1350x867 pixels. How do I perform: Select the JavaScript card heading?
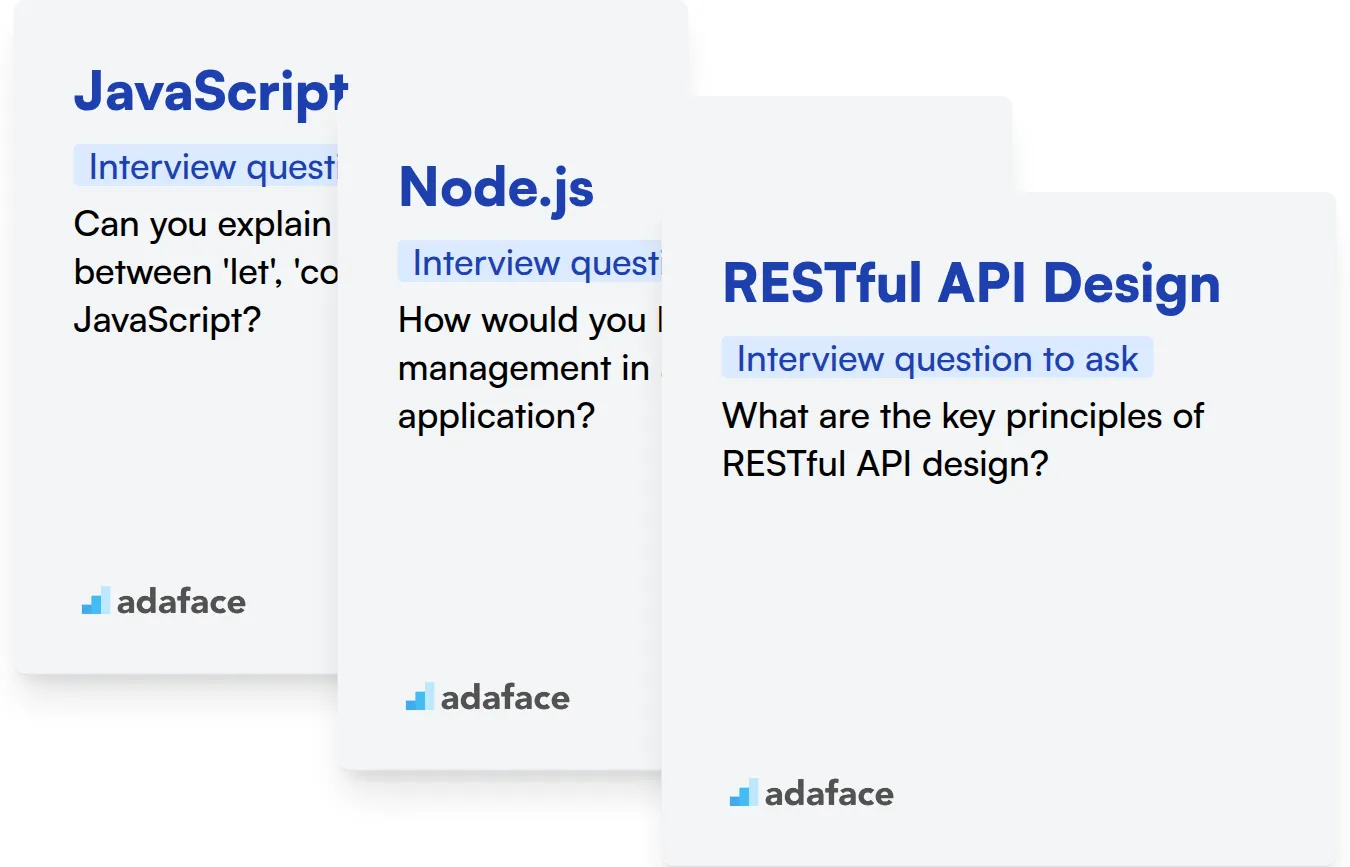click(211, 92)
